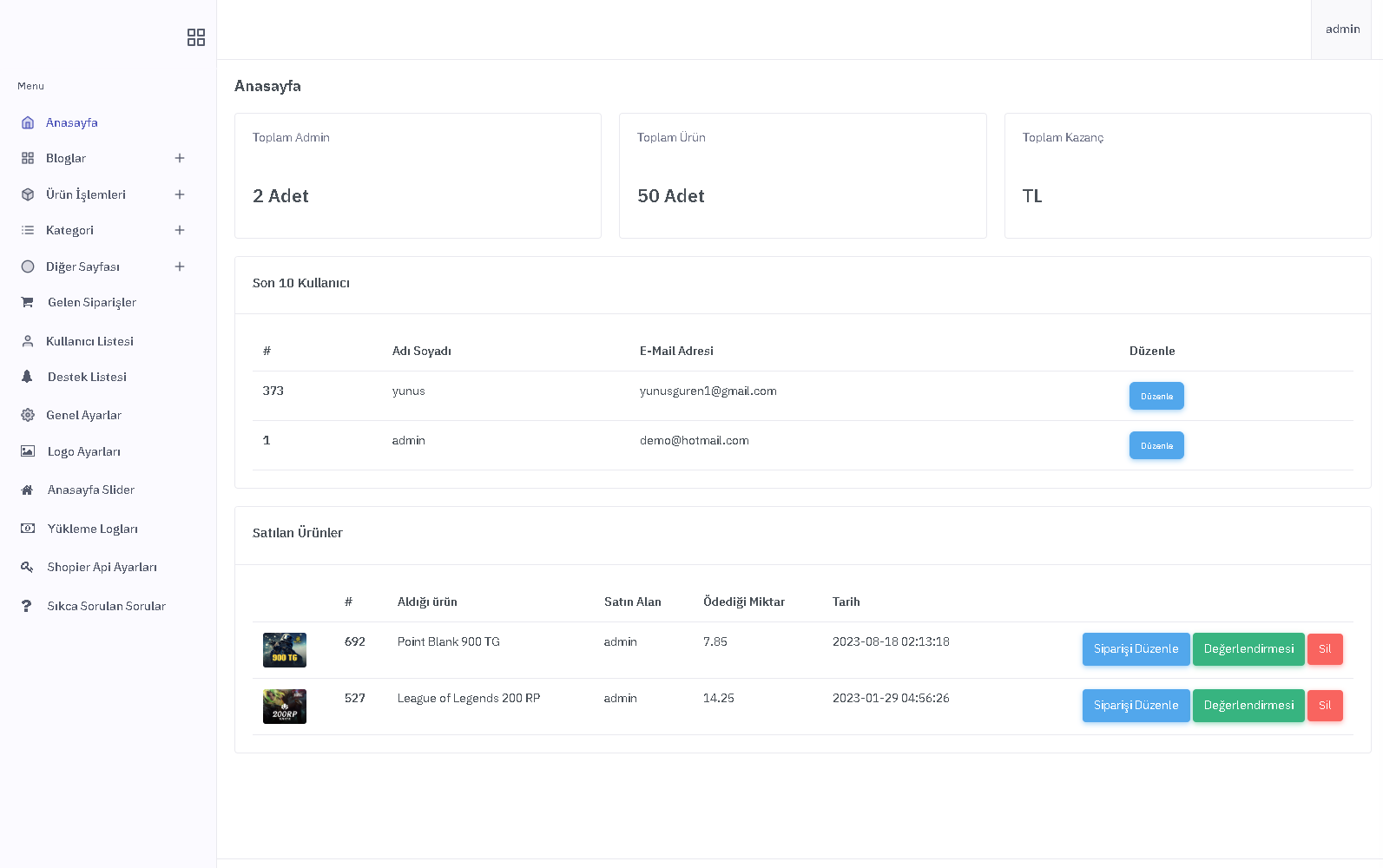Screen dimensions: 1383x868
Task: Expand the Kategori submenu plus sign
Action: (x=180, y=230)
